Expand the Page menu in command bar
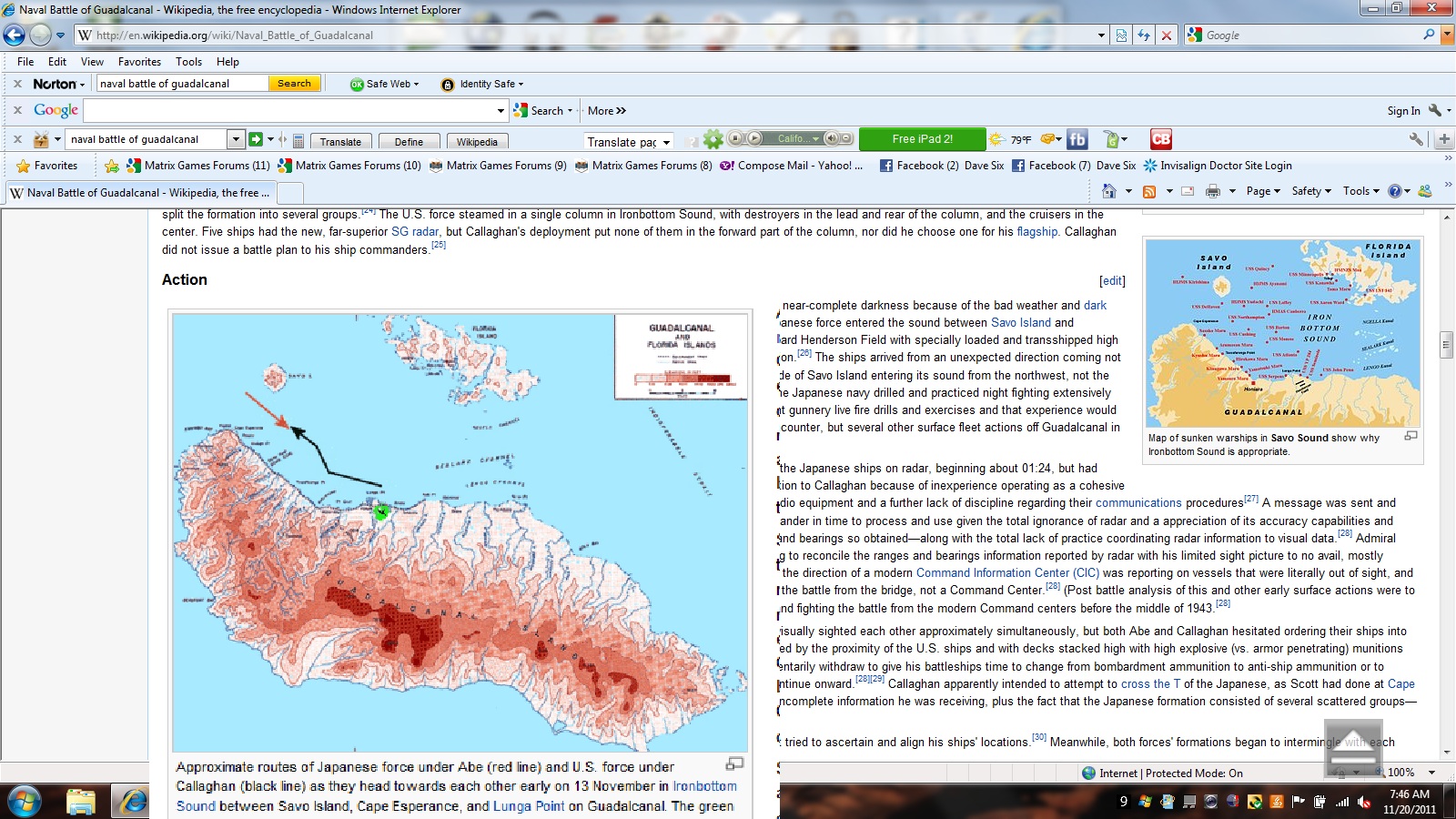The width and height of the screenshot is (1456, 819). pos(1263,191)
